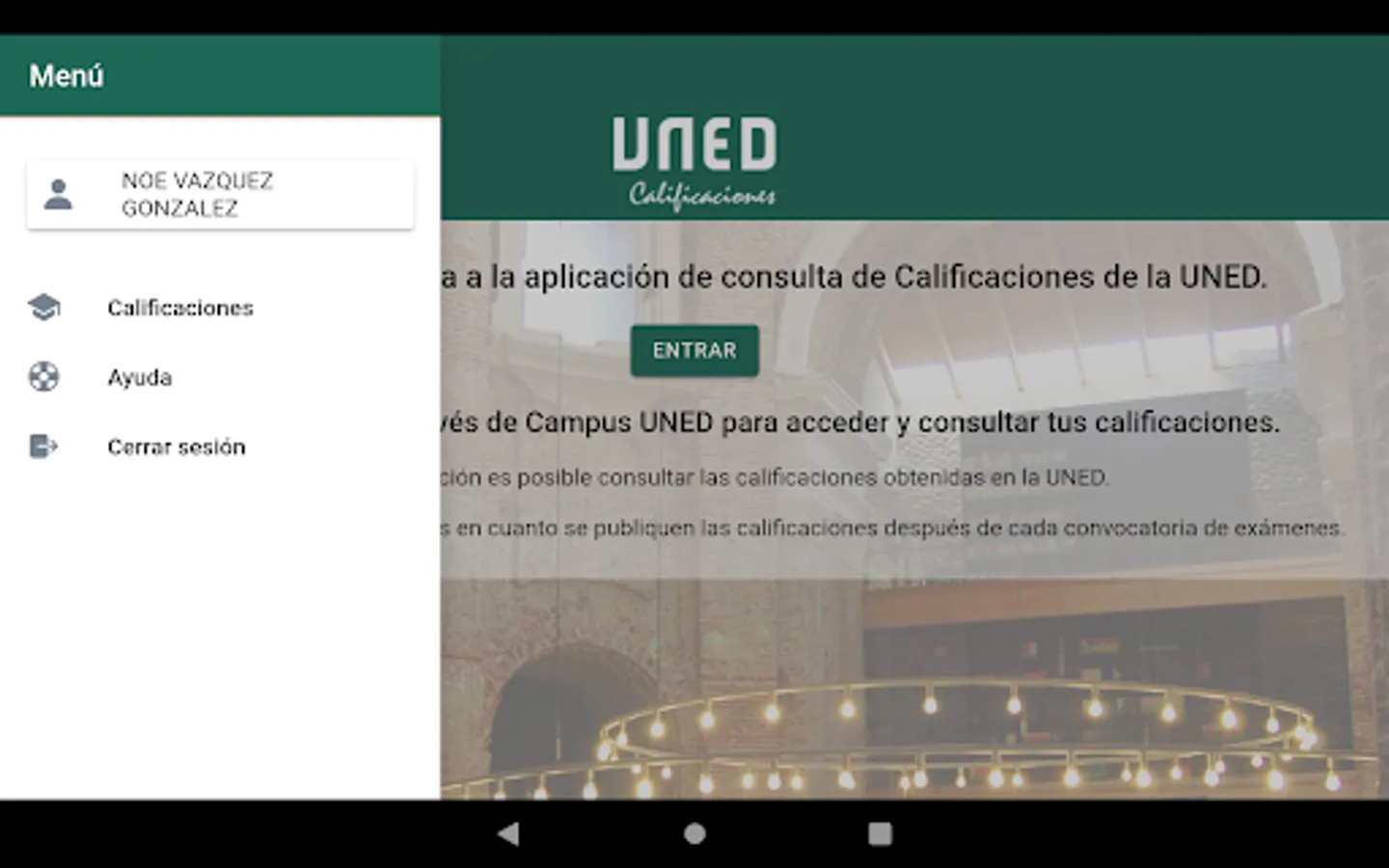Tap the Android recent apps button
The image size is (1389, 868).
tap(880, 833)
